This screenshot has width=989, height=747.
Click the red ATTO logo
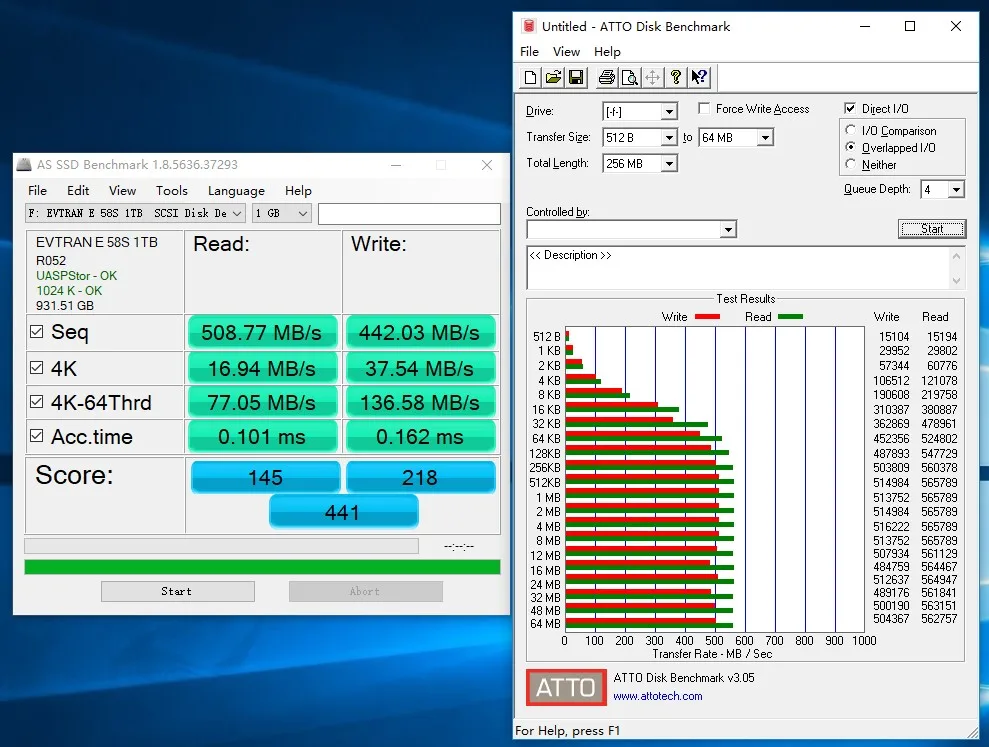(566, 687)
